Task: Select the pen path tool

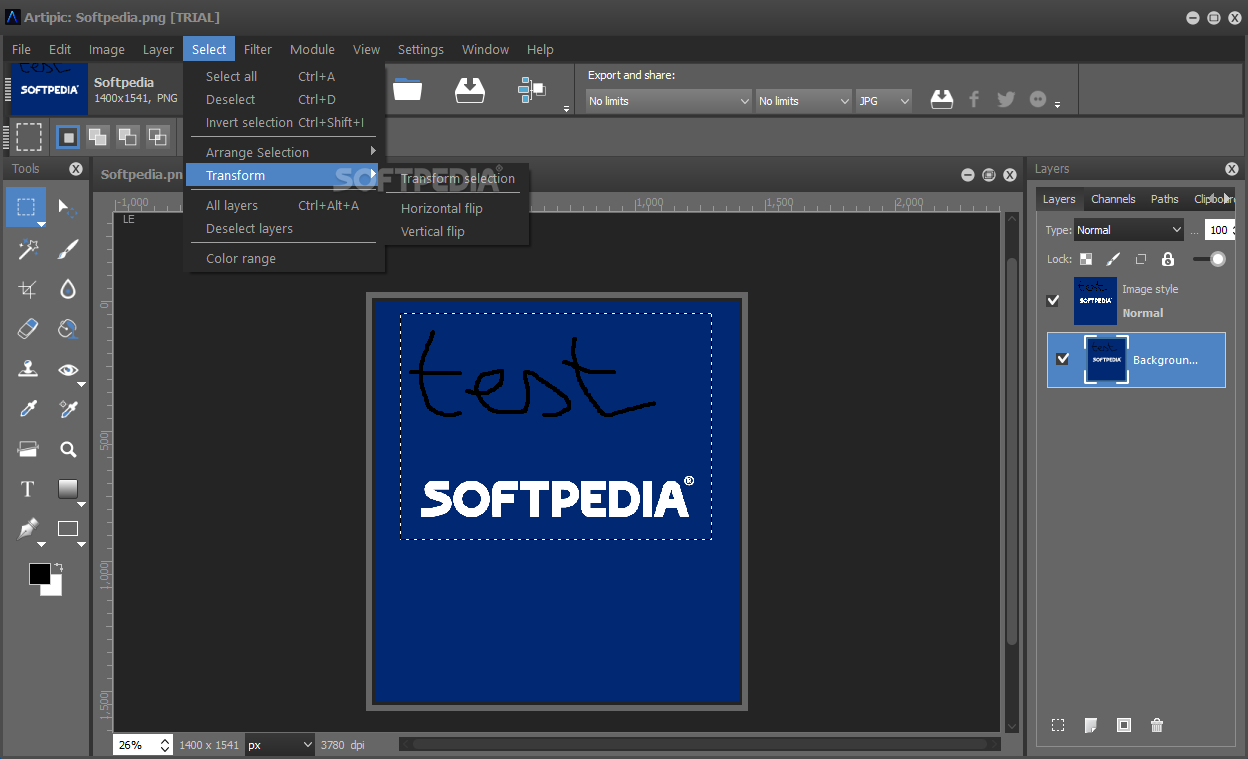Action: 27,529
